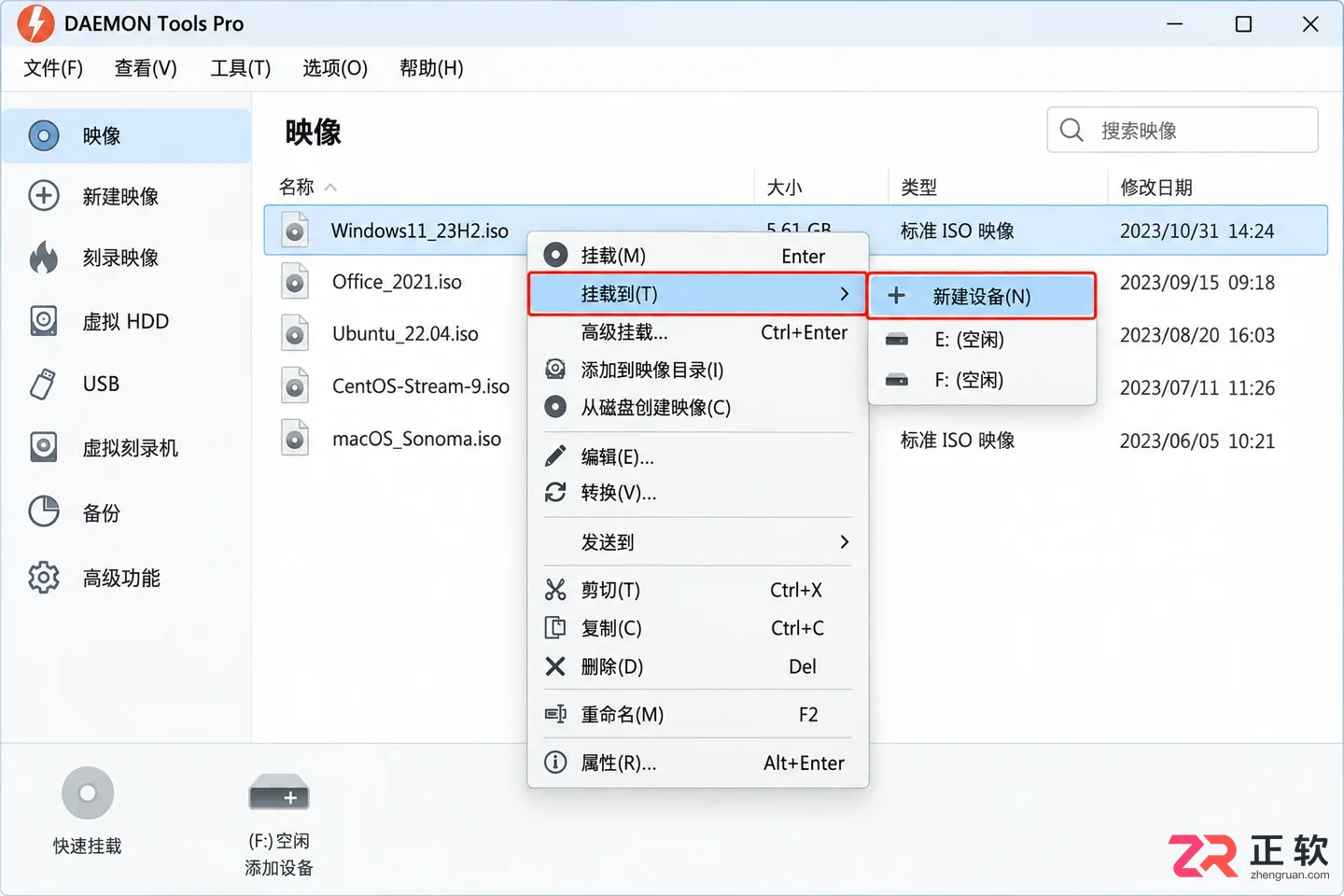Click the search magnifier icon
Image resolution: width=1344 pixels, height=896 pixels.
1072,130
